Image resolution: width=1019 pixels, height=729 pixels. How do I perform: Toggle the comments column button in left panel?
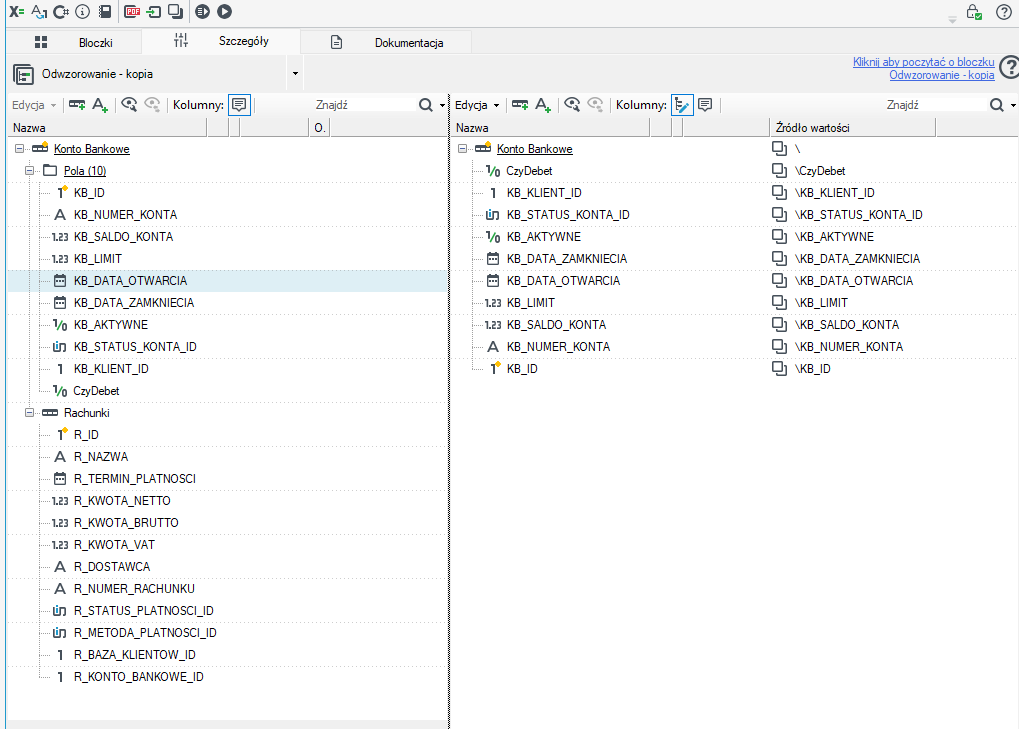[239, 105]
